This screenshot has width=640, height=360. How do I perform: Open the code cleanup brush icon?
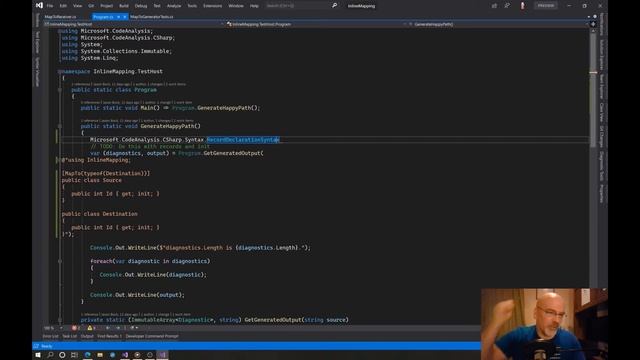(x=133, y=328)
